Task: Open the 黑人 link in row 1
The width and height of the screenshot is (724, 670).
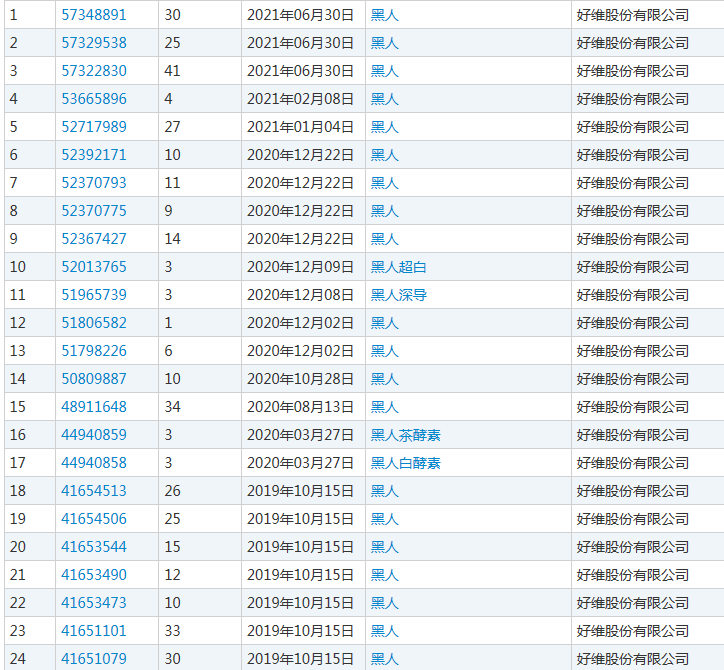Action: coord(385,15)
